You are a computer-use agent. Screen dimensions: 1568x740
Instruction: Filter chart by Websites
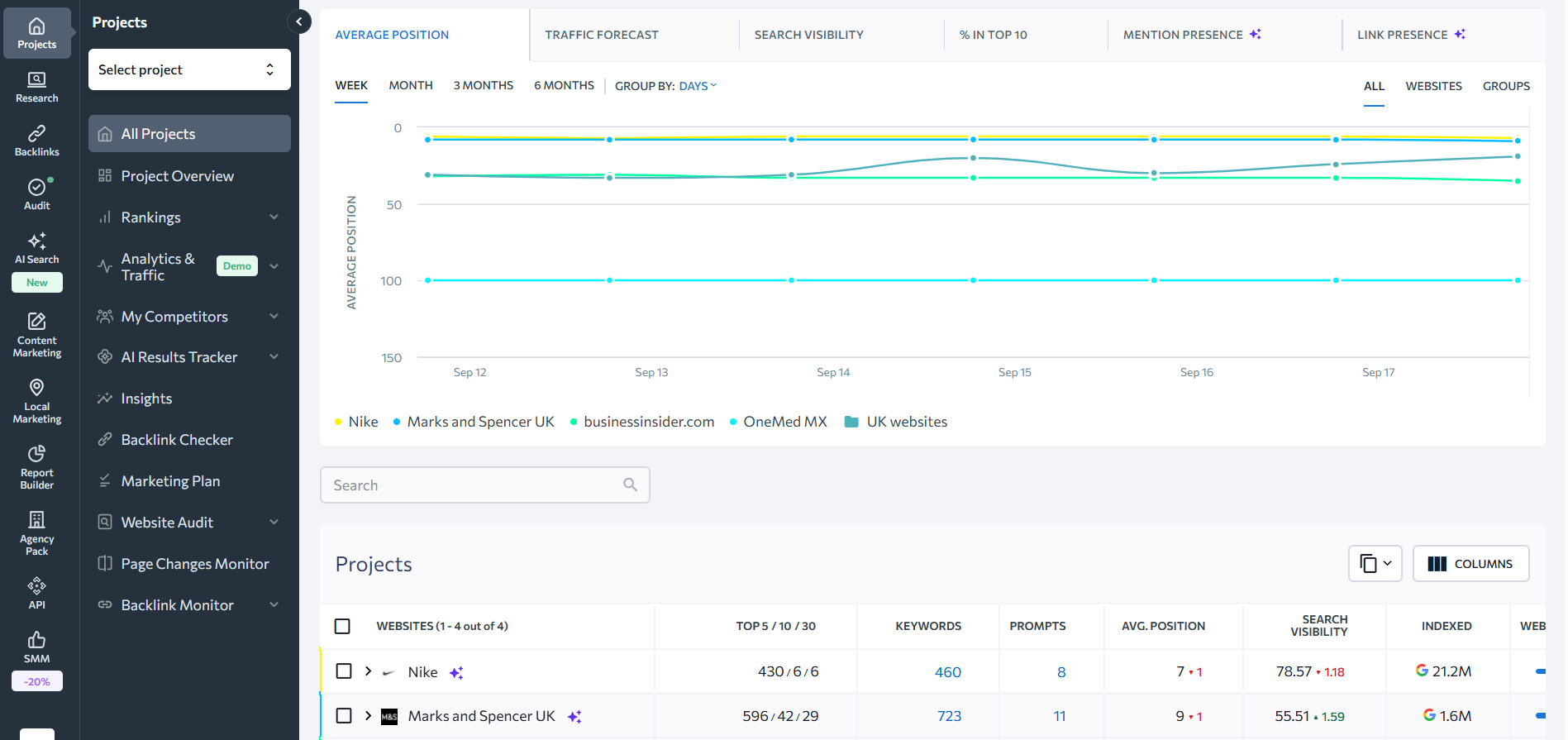click(1434, 86)
